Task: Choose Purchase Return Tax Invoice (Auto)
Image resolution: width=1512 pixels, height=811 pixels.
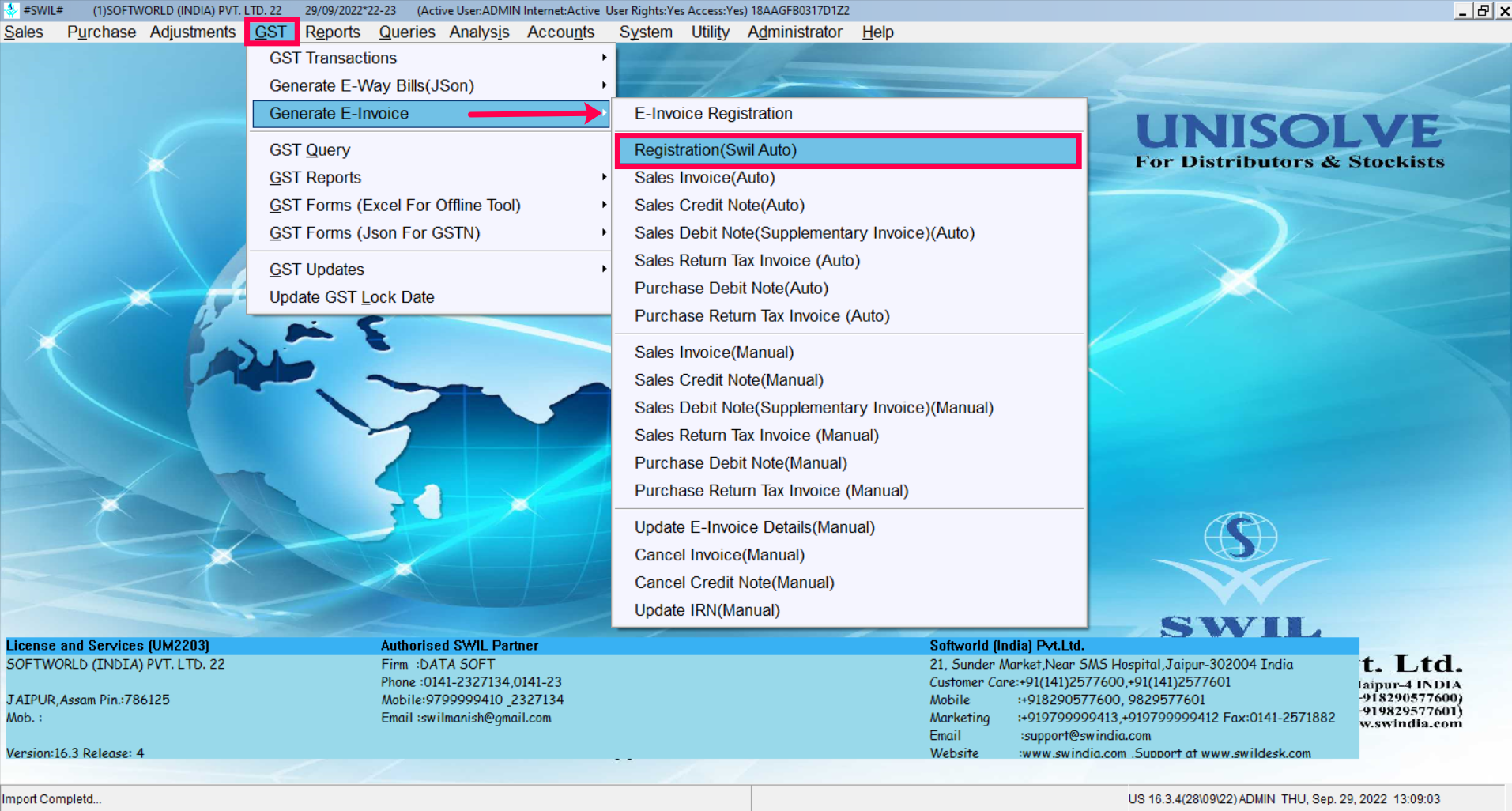Action: 849,315
